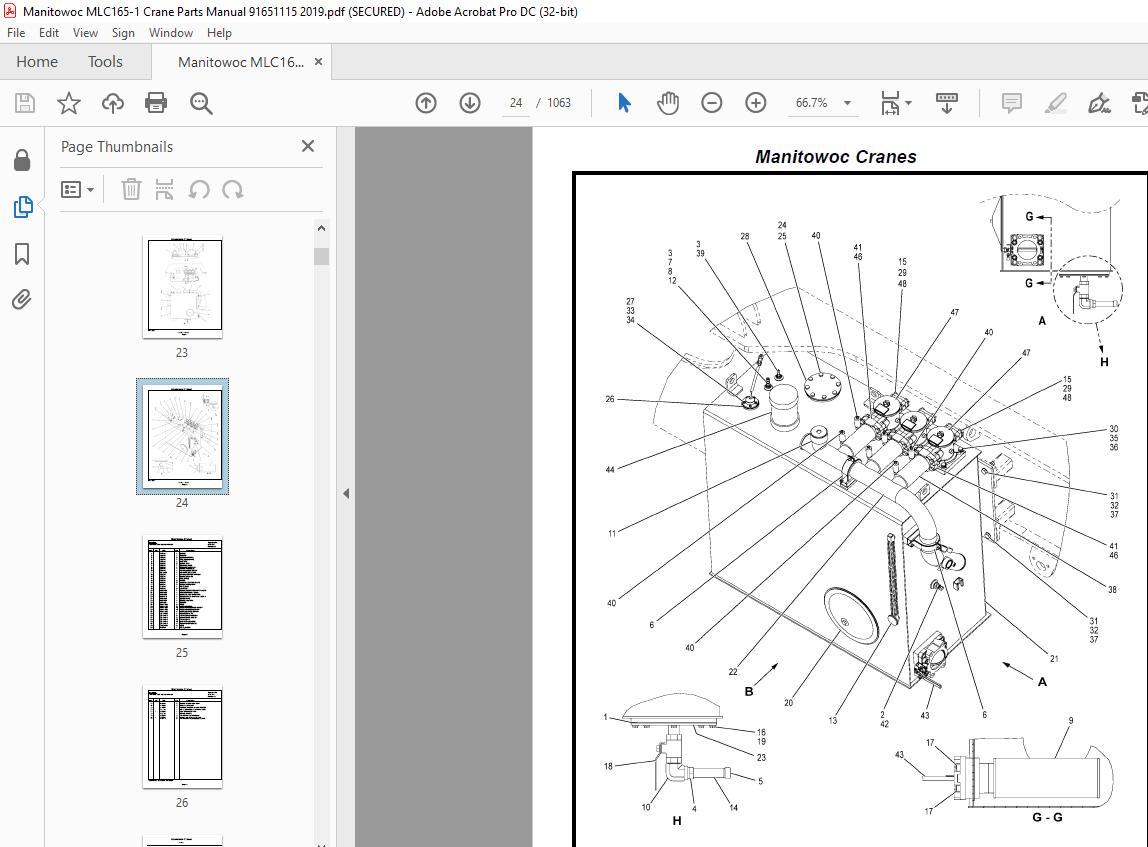Click thumbnails scrollbar up arrow
Screen dimensions: 1148x847
coord(321,228)
